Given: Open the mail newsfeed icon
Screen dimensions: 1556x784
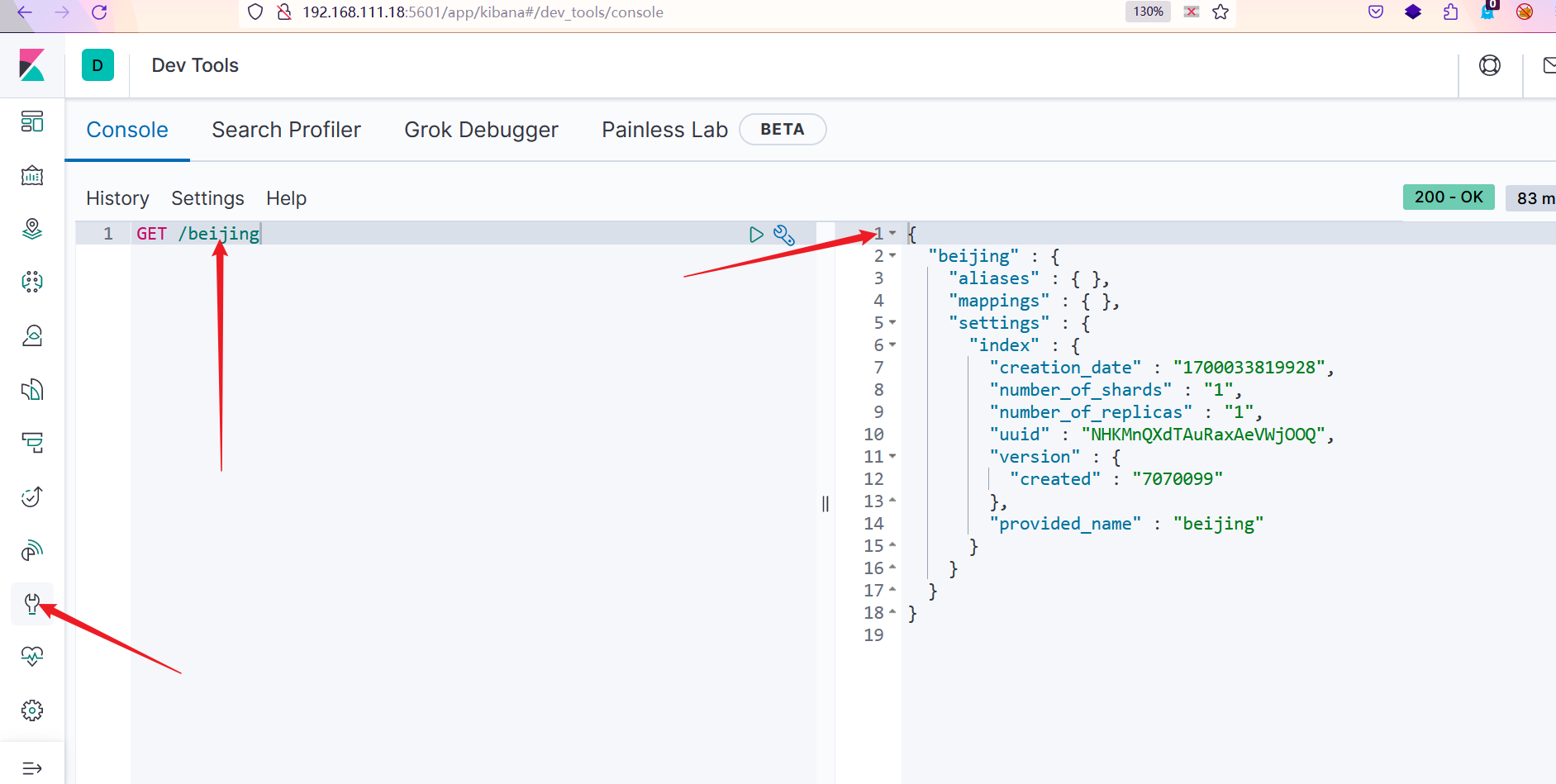Looking at the screenshot, I should click(x=1549, y=65).
